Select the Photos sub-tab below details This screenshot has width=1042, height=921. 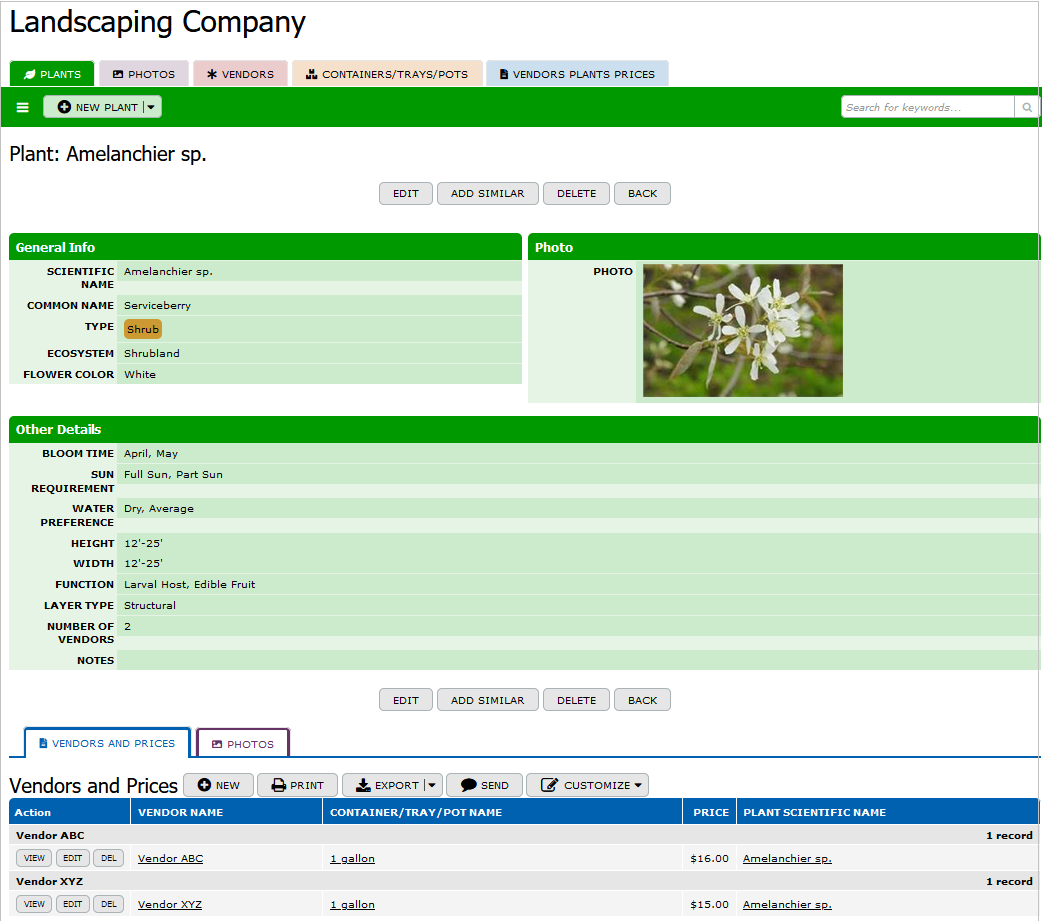(242, 744)
